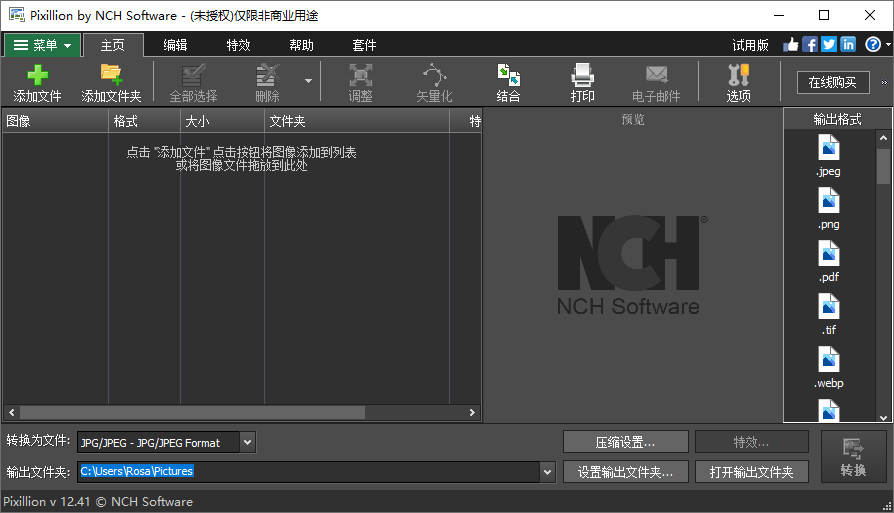Click the Facebook share icon
The width and height of the screenshot is (894, 513).
click(x=810, y=45)
